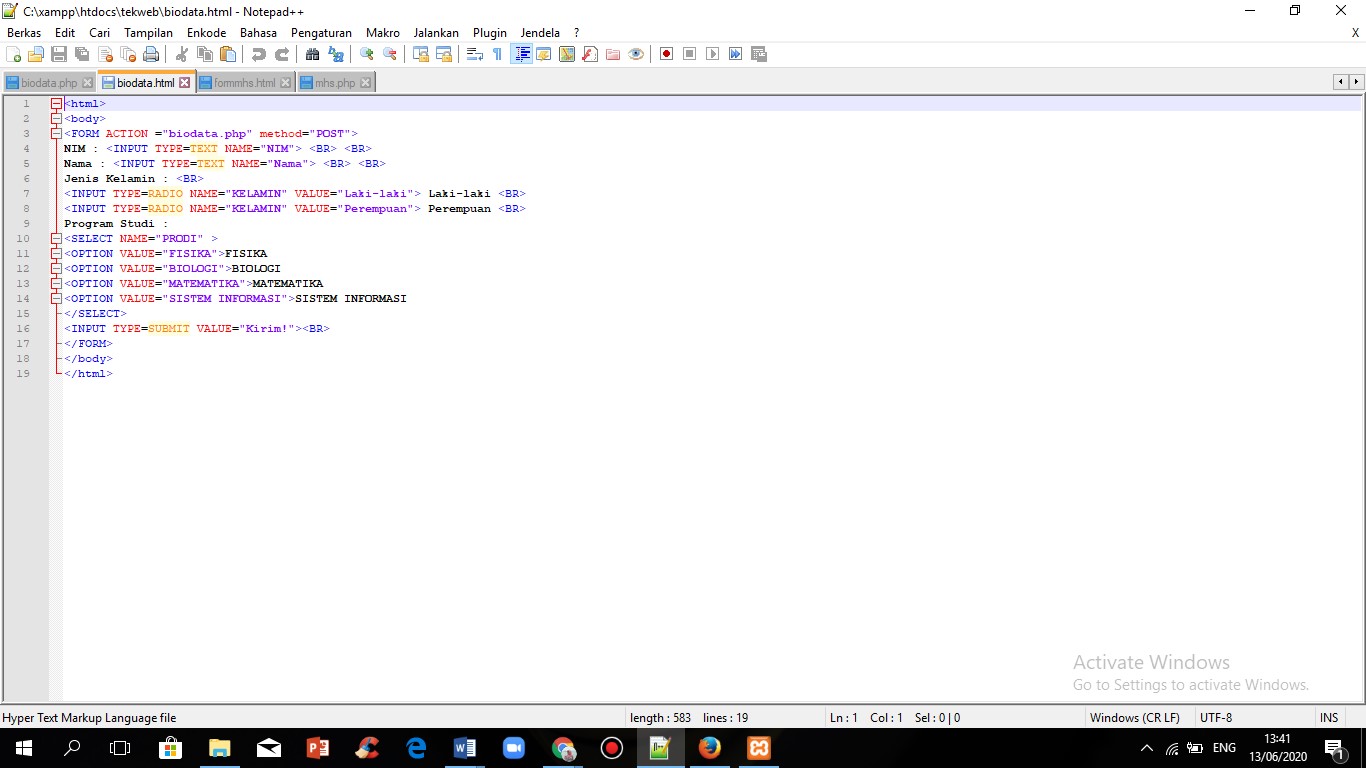Viewport: 1366px width, 768px height.
Task: Create a new document with New icon
Action: [x=13, y=54]
